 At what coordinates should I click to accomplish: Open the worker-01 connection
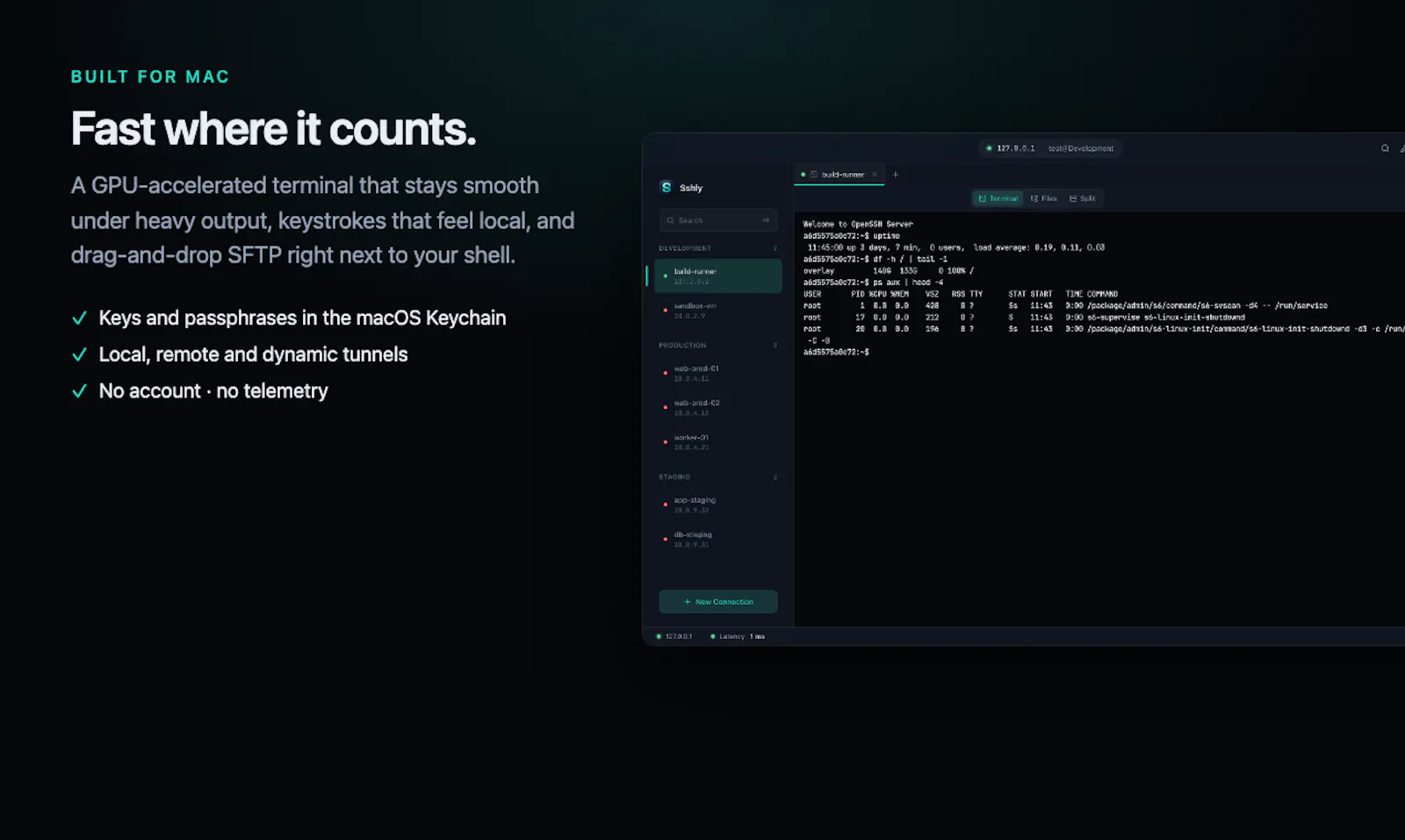click(718, 442)
